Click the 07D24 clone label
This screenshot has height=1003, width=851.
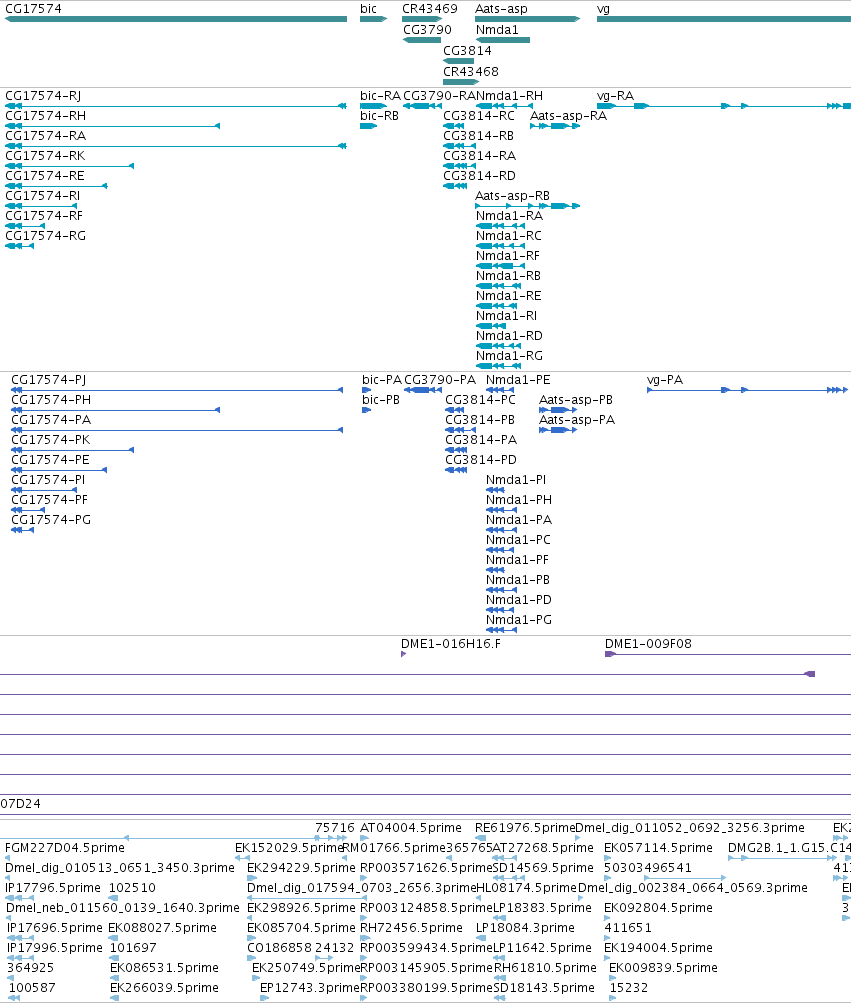click(20, 804)
